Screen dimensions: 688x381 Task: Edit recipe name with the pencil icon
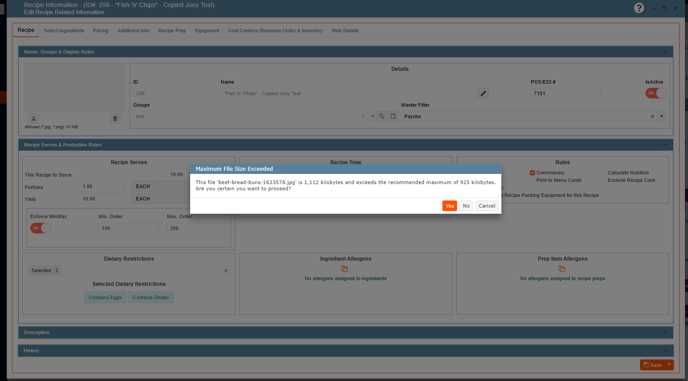(483, 93)
